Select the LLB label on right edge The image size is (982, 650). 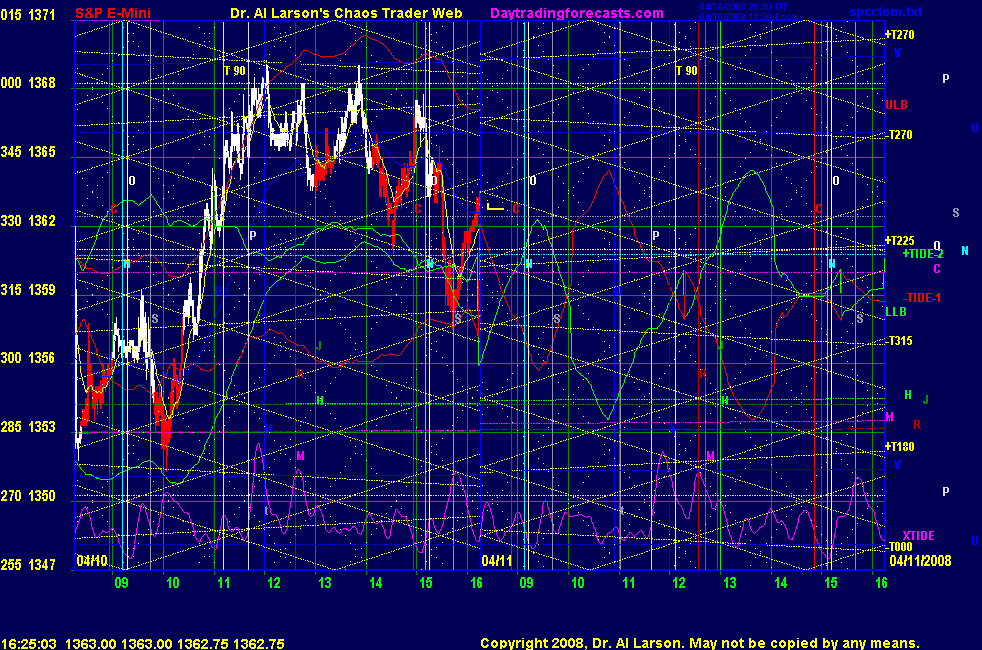click(896, 312)
